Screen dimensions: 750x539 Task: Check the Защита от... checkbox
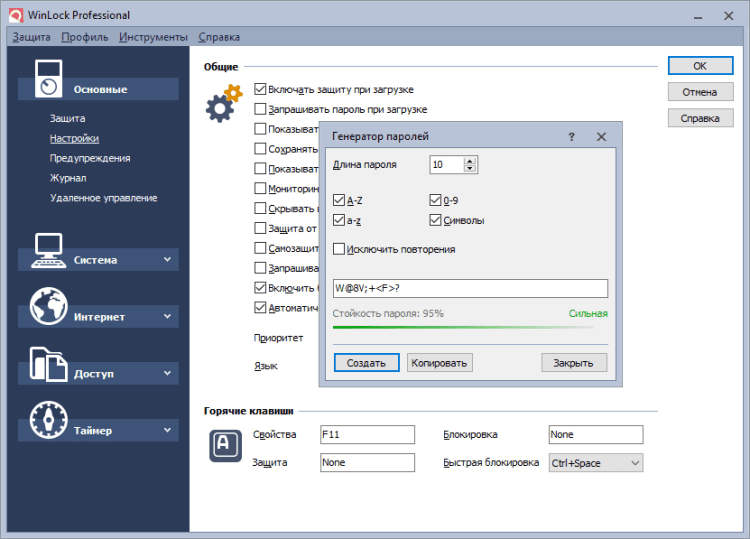click(x=260, y=228)
